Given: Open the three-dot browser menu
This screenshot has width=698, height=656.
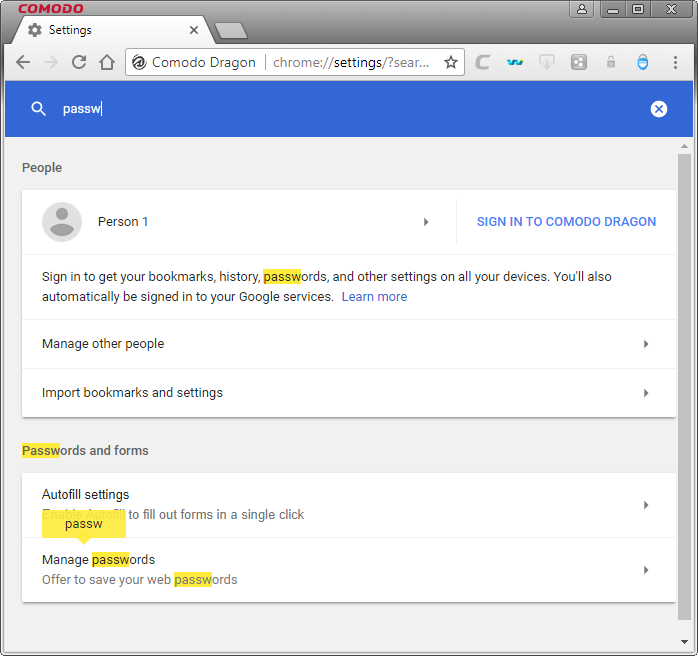Looking at the screenshot, I should click(675, 62).
